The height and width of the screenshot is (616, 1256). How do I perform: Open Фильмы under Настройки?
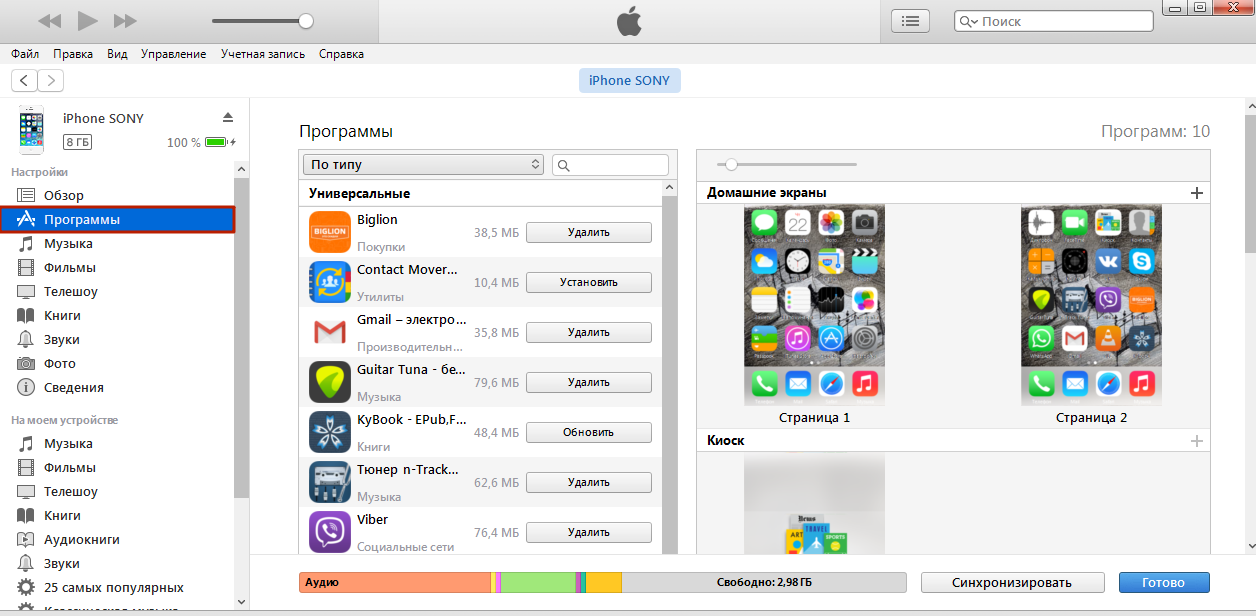pos(117,267)
